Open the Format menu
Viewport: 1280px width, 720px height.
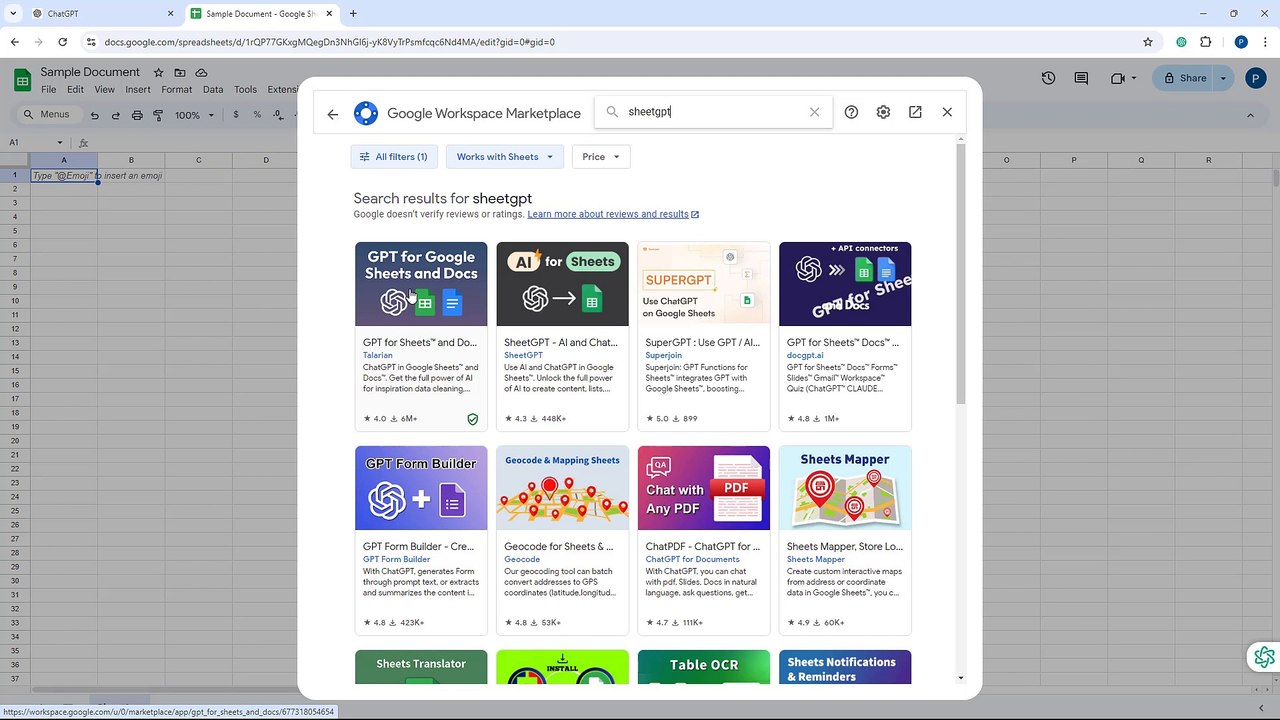pos(176,90)
